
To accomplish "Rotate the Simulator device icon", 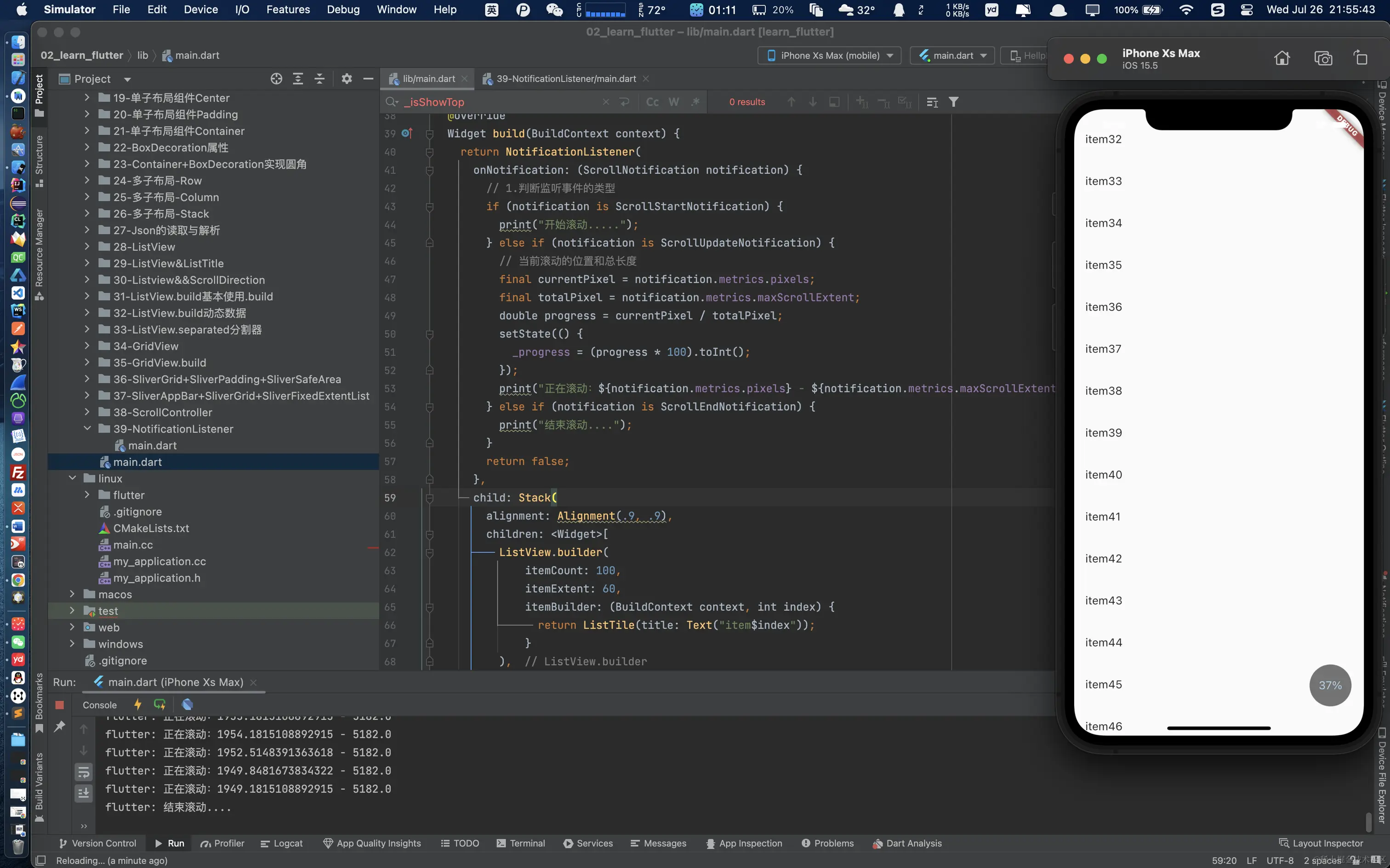I will click(1361, 58).
